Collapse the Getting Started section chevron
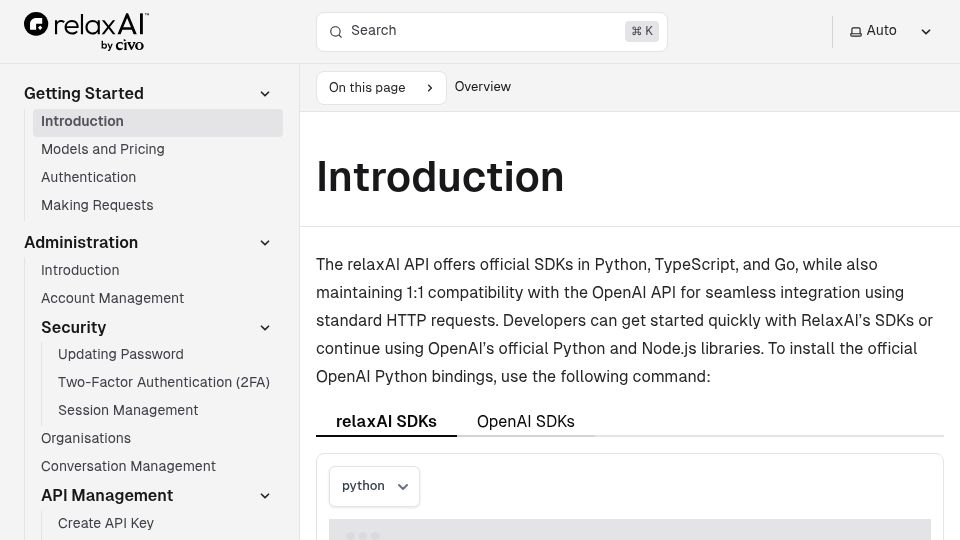 point(265,94)
